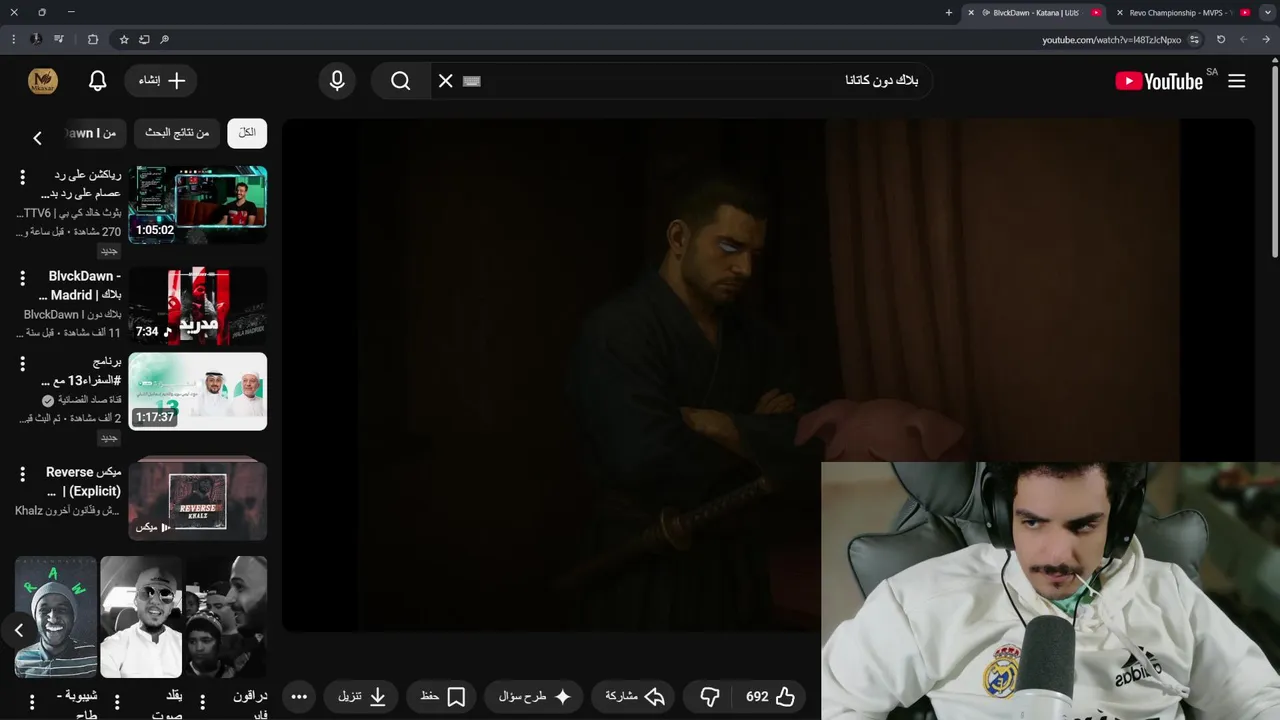Open the 1:17:37 السفراء13 video thumbnail
Image resolution: width=1280 pixels, height=720 pixels.
click(198, 391)
